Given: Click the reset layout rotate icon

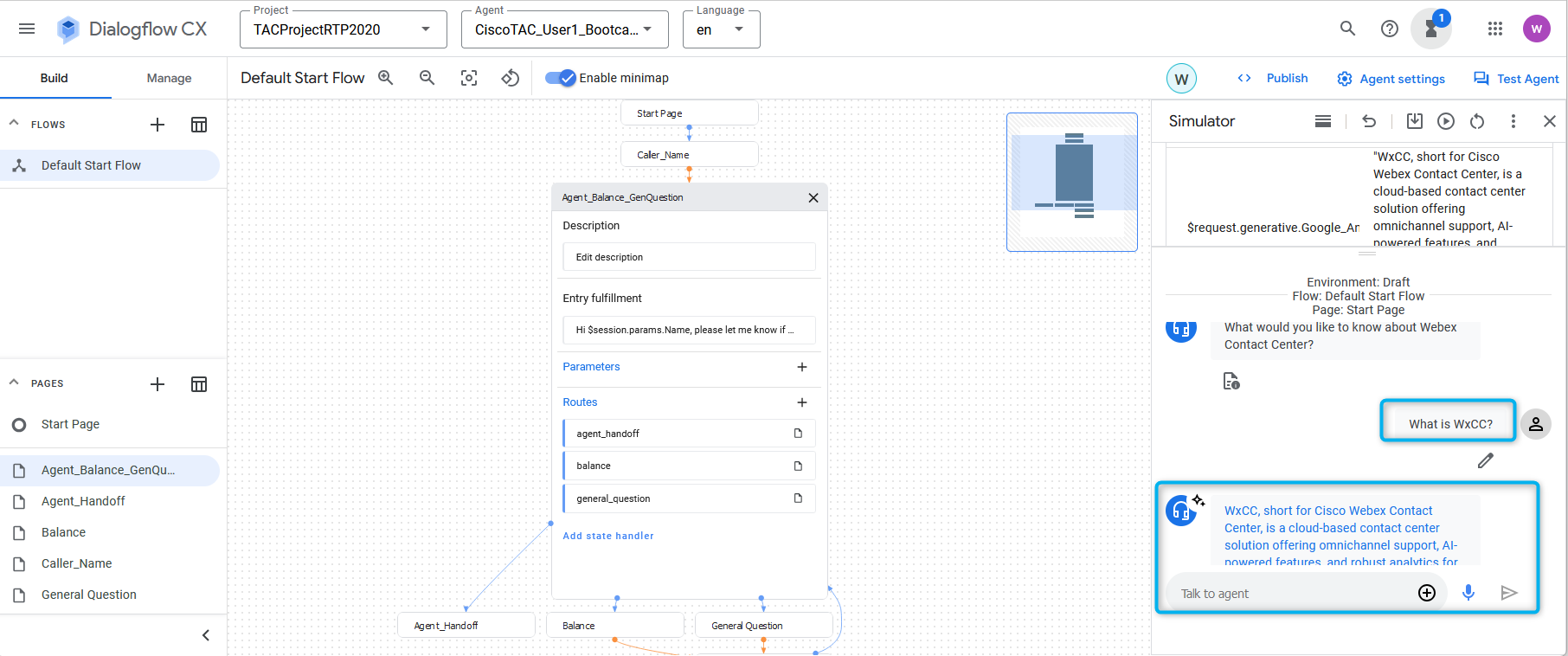Looking at the screenshot, I should tap(511, 78).
